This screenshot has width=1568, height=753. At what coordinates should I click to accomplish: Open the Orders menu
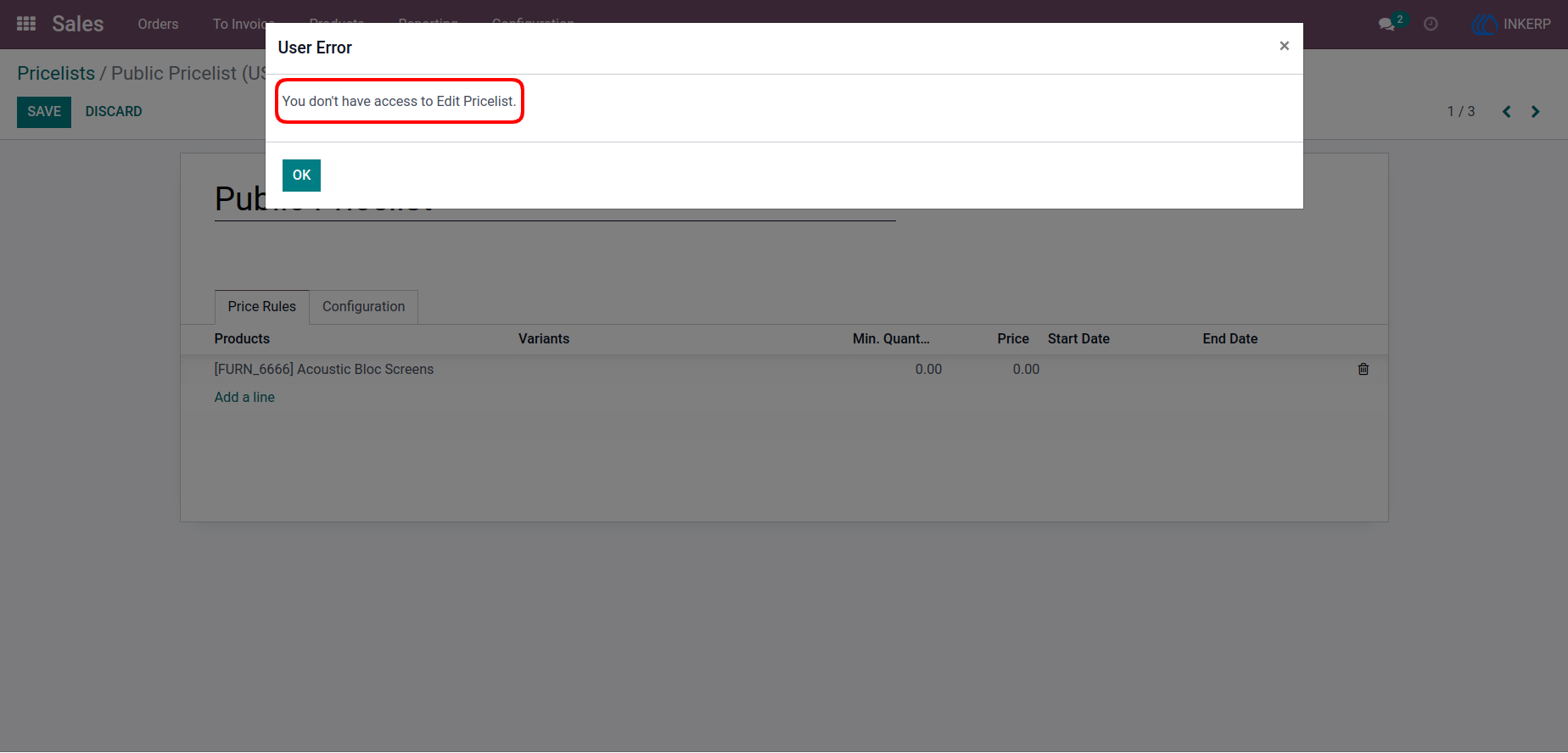[x=158, y=24]
